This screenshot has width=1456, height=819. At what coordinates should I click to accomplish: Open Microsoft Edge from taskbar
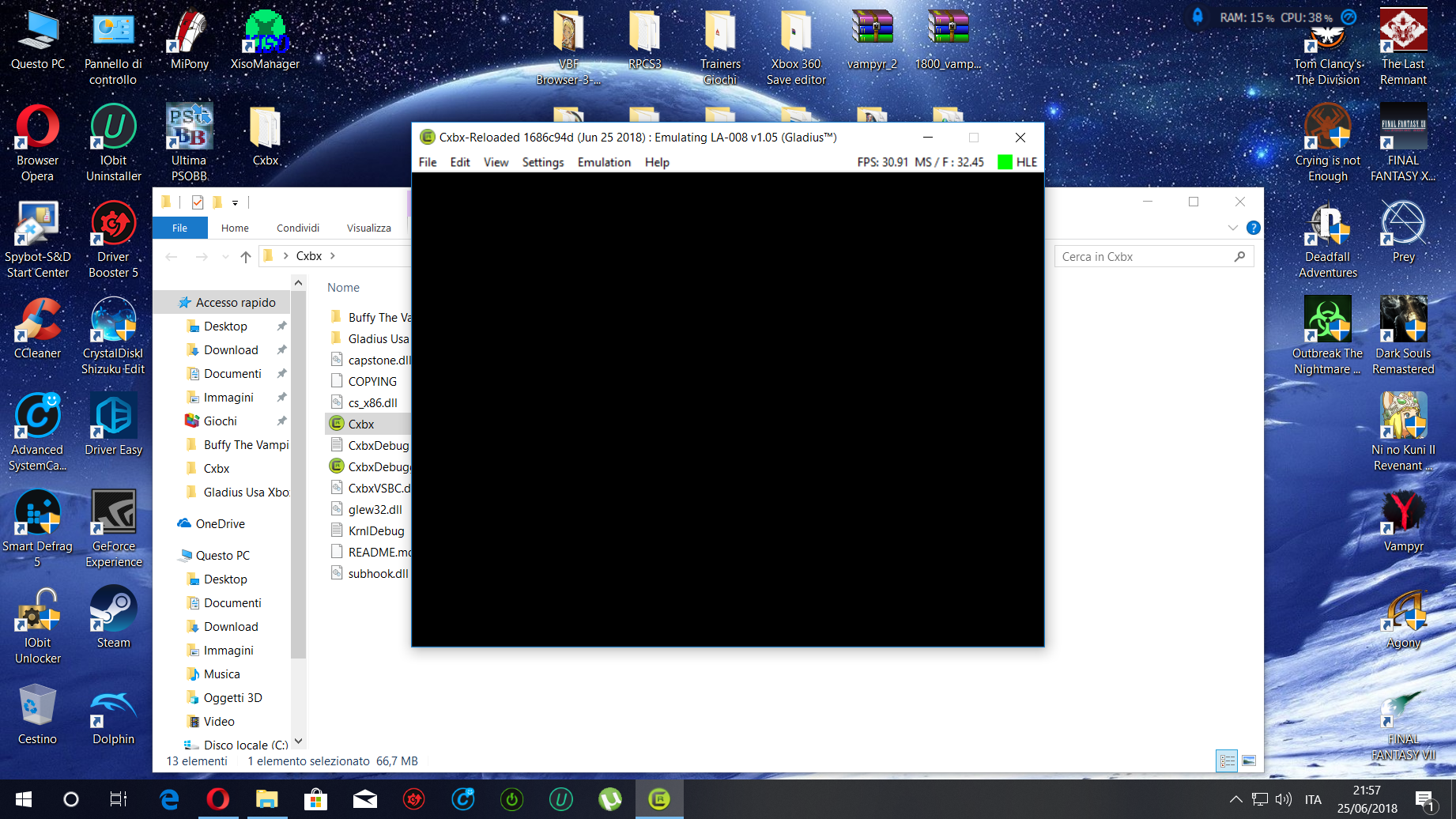click(x=169, y=799)
